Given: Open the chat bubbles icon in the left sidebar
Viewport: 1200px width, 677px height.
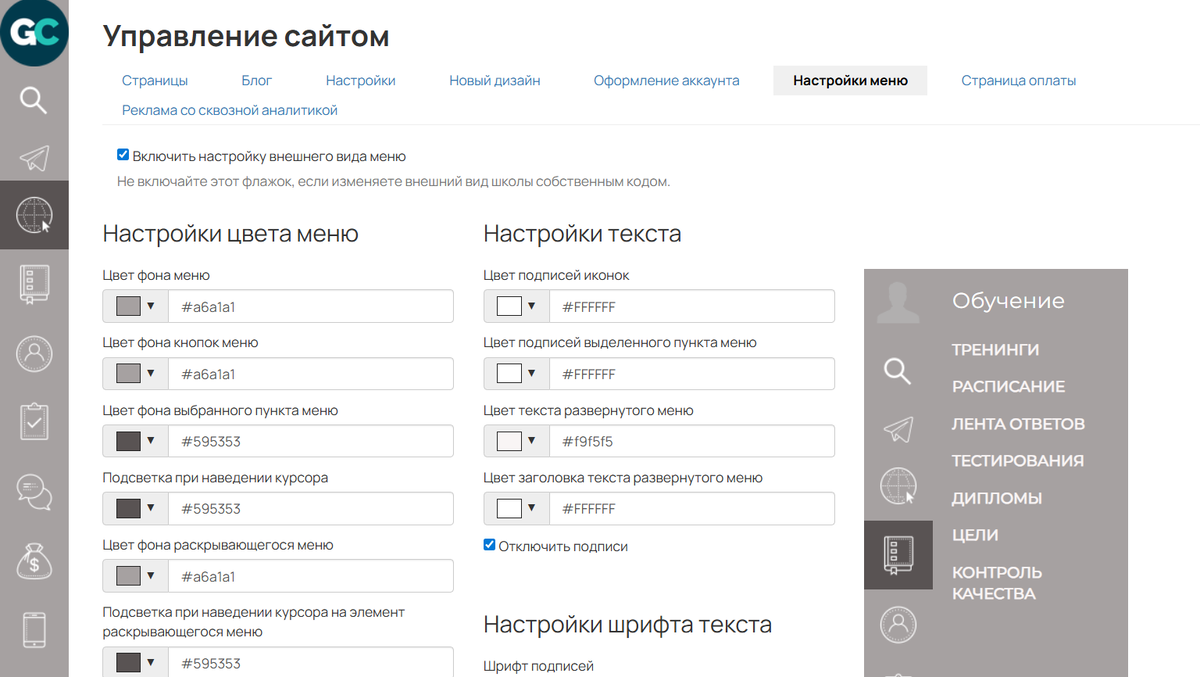Looking at the screenshot, I should [x=34, y=490].
